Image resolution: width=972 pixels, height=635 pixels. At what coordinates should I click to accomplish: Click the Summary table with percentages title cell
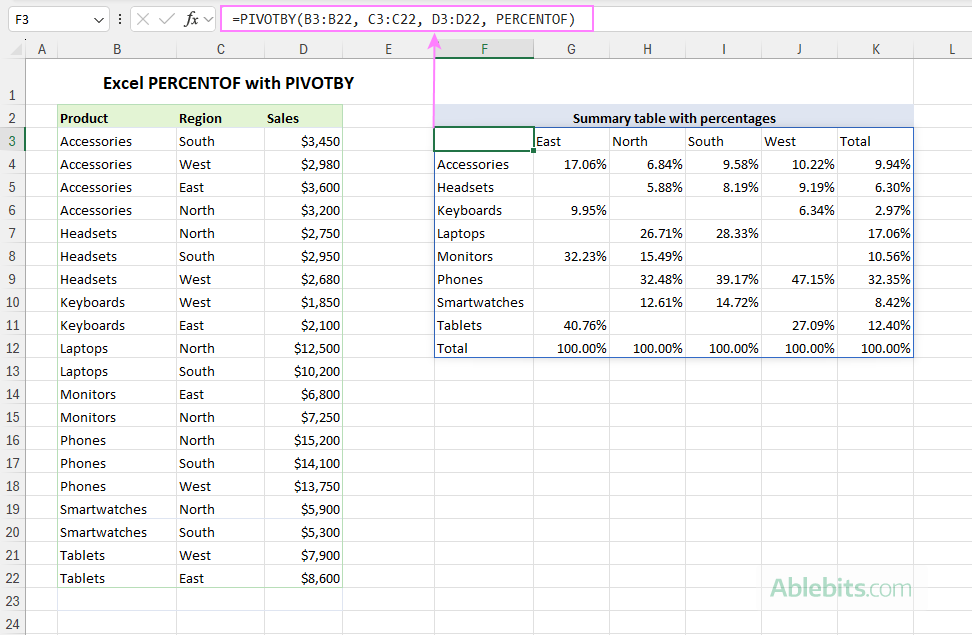click(x=673, y=116)
